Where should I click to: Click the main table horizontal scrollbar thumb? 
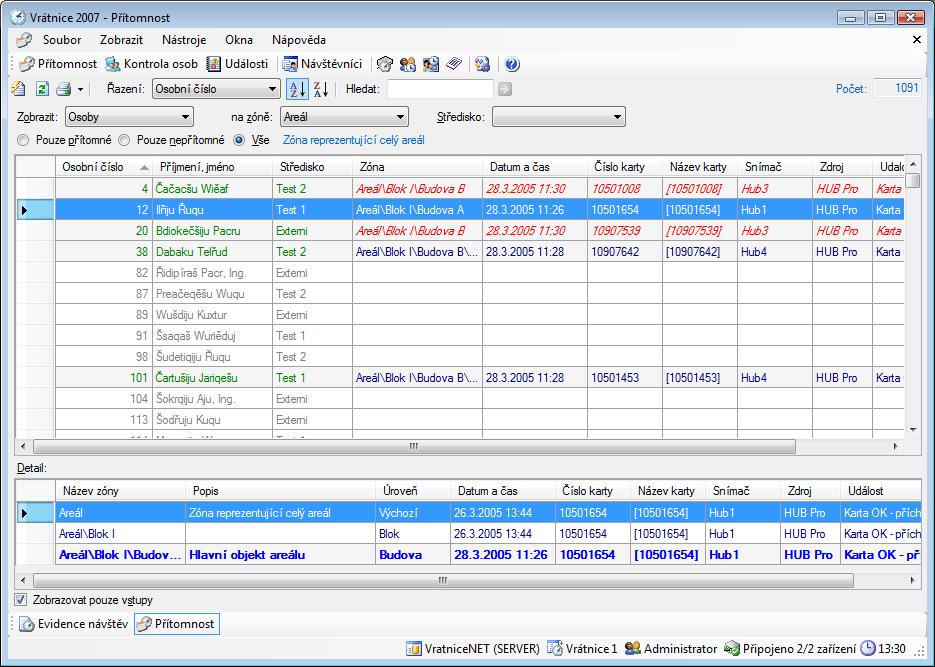click(x=414, y=446)
